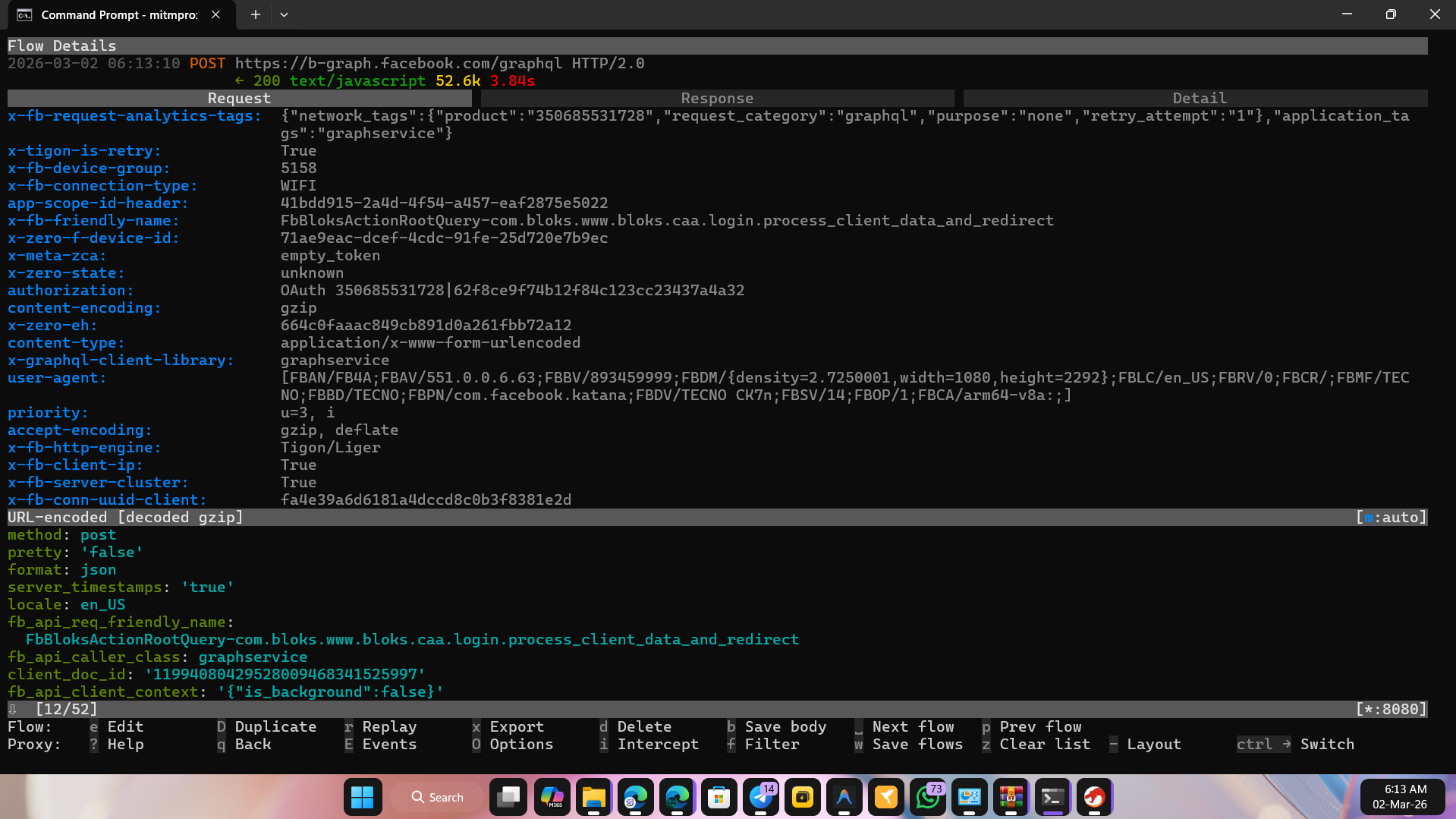Click the 200 text/javascript response status
The image size is (1456, 819).
pyautogui.click(x=339, y=80)
